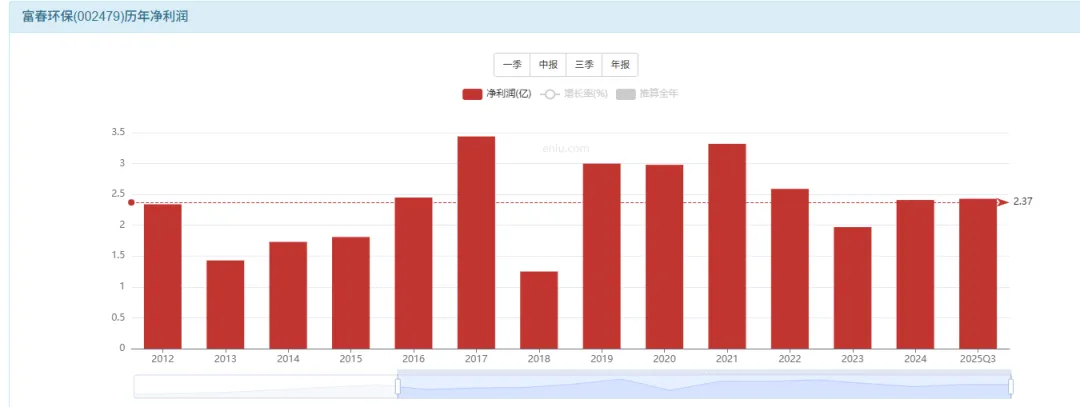Click the 2022 net profit bar
This screenshot has height=407, width=1080.
point(789,269)
